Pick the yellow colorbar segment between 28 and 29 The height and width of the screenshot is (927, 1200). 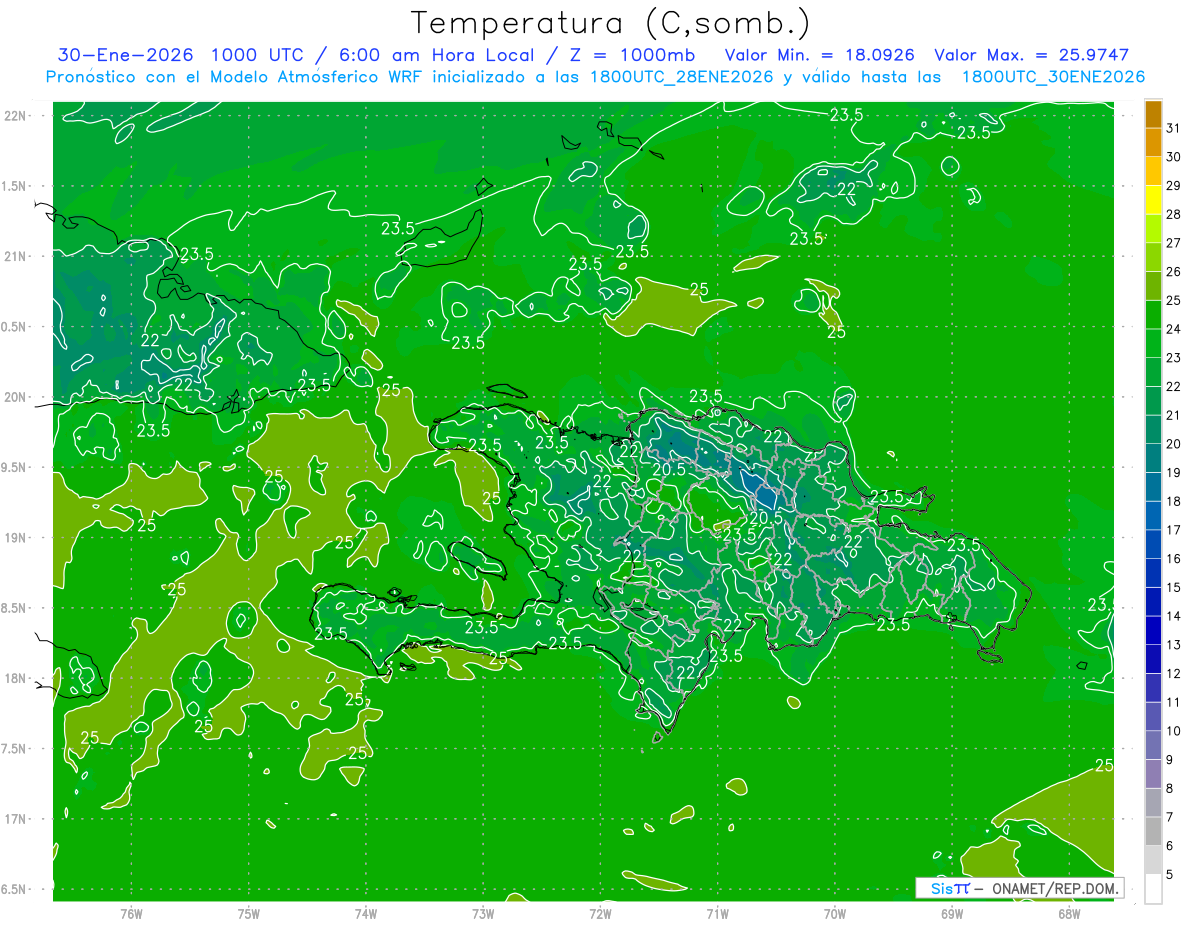pos(1153,200)
